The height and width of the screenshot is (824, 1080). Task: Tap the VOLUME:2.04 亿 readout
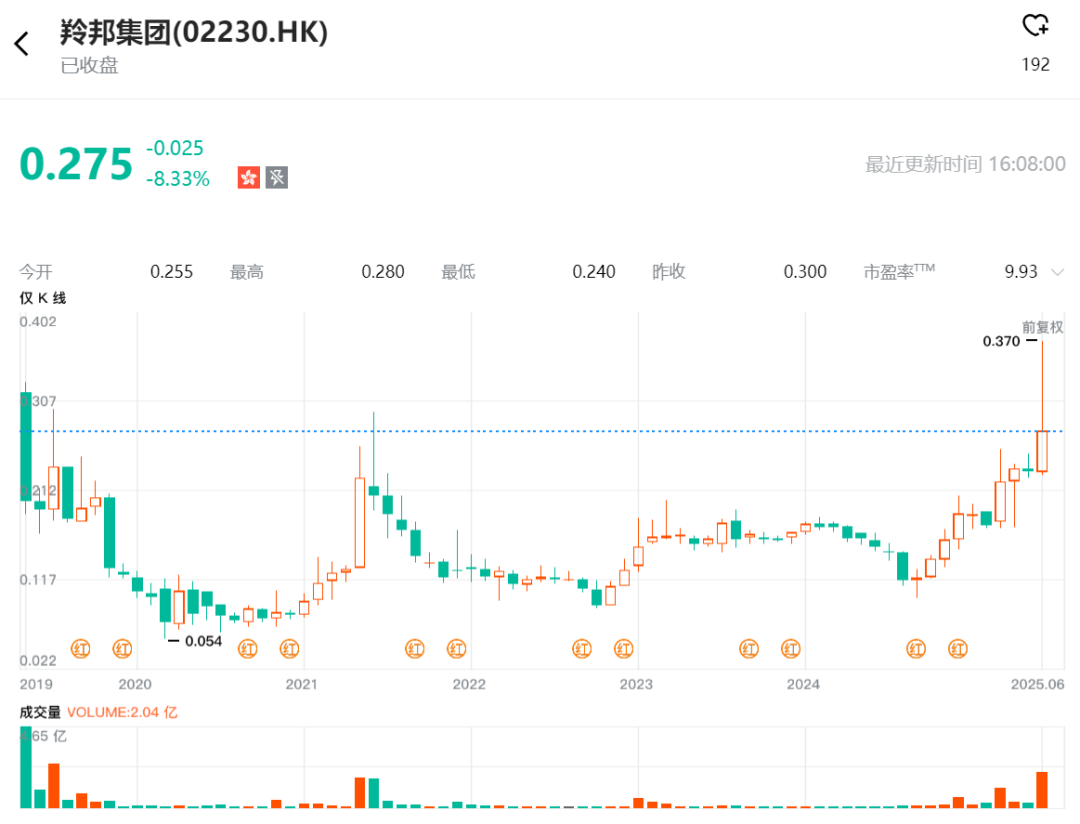(122, 712)
